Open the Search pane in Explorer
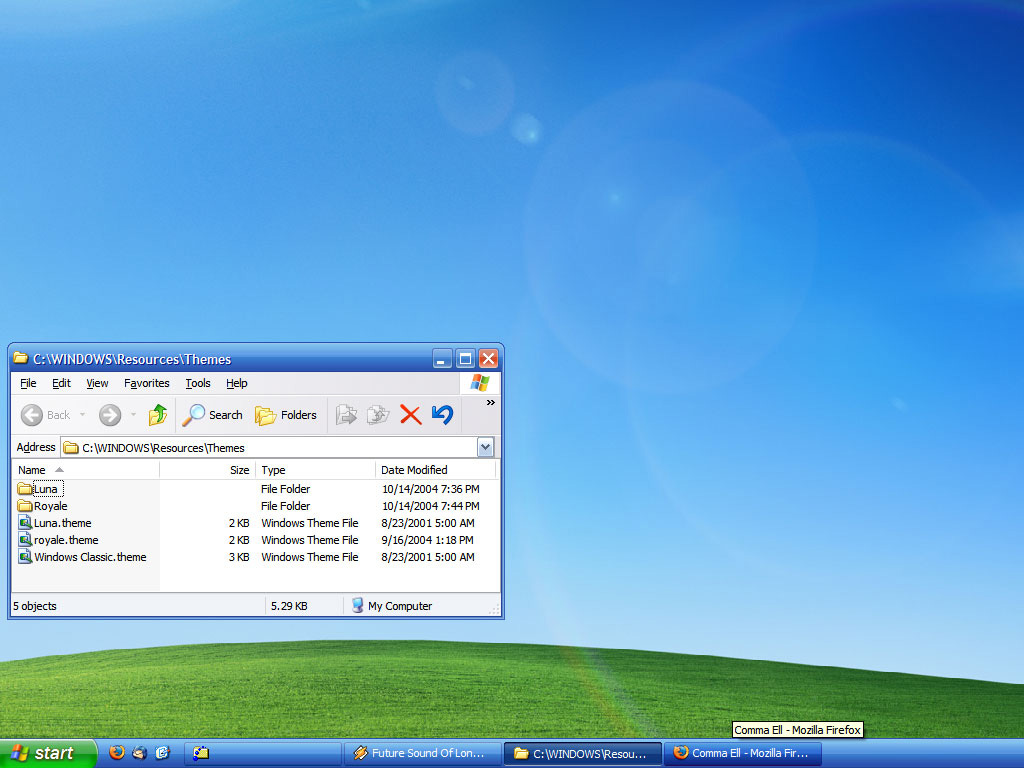This screenshot has height=768, width=1024. (213, 415)
